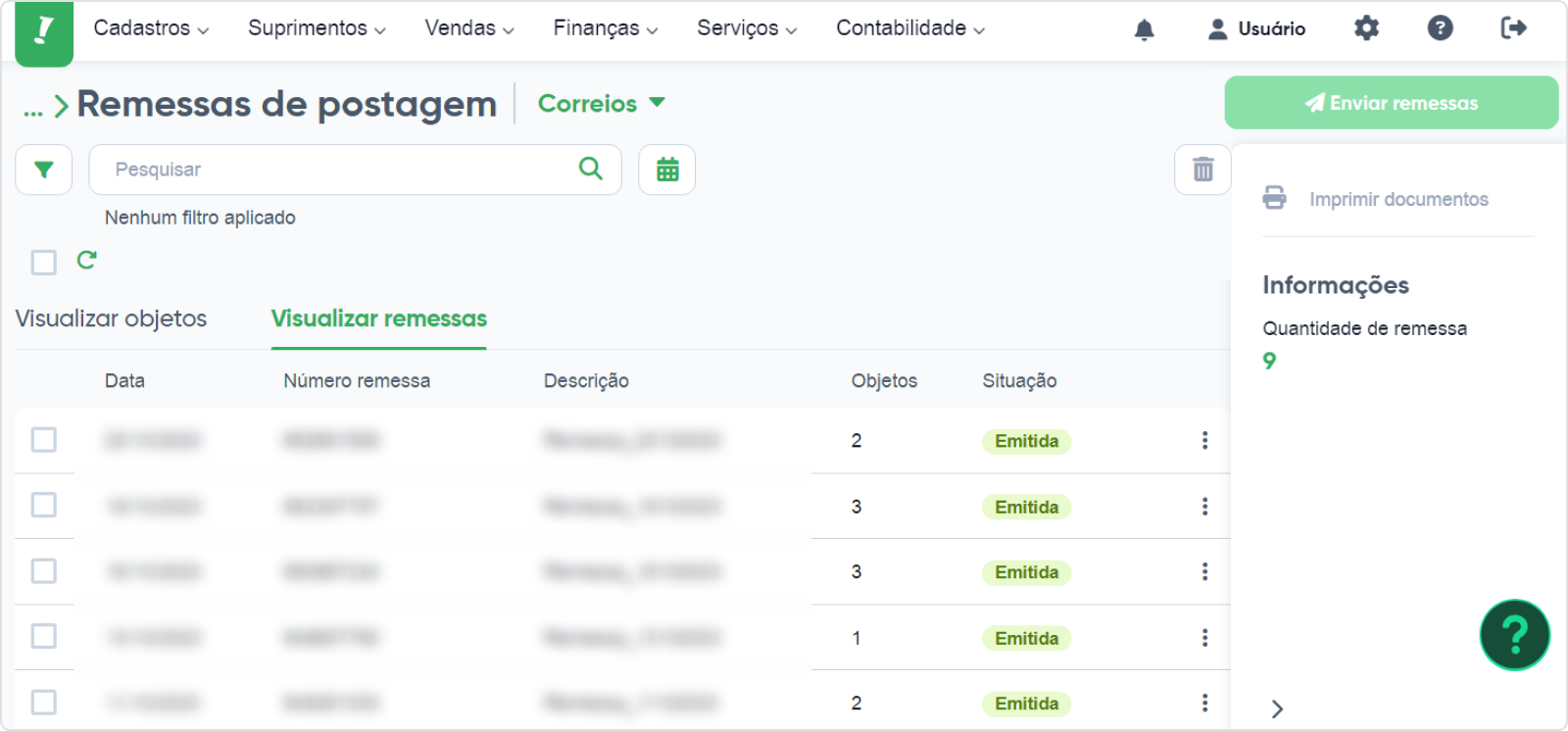Image resolution: width=1568 pixels, height=731 pixels.
Task: Click the user profile icon
Action: pyautogui.click(x=1217, y=29)
